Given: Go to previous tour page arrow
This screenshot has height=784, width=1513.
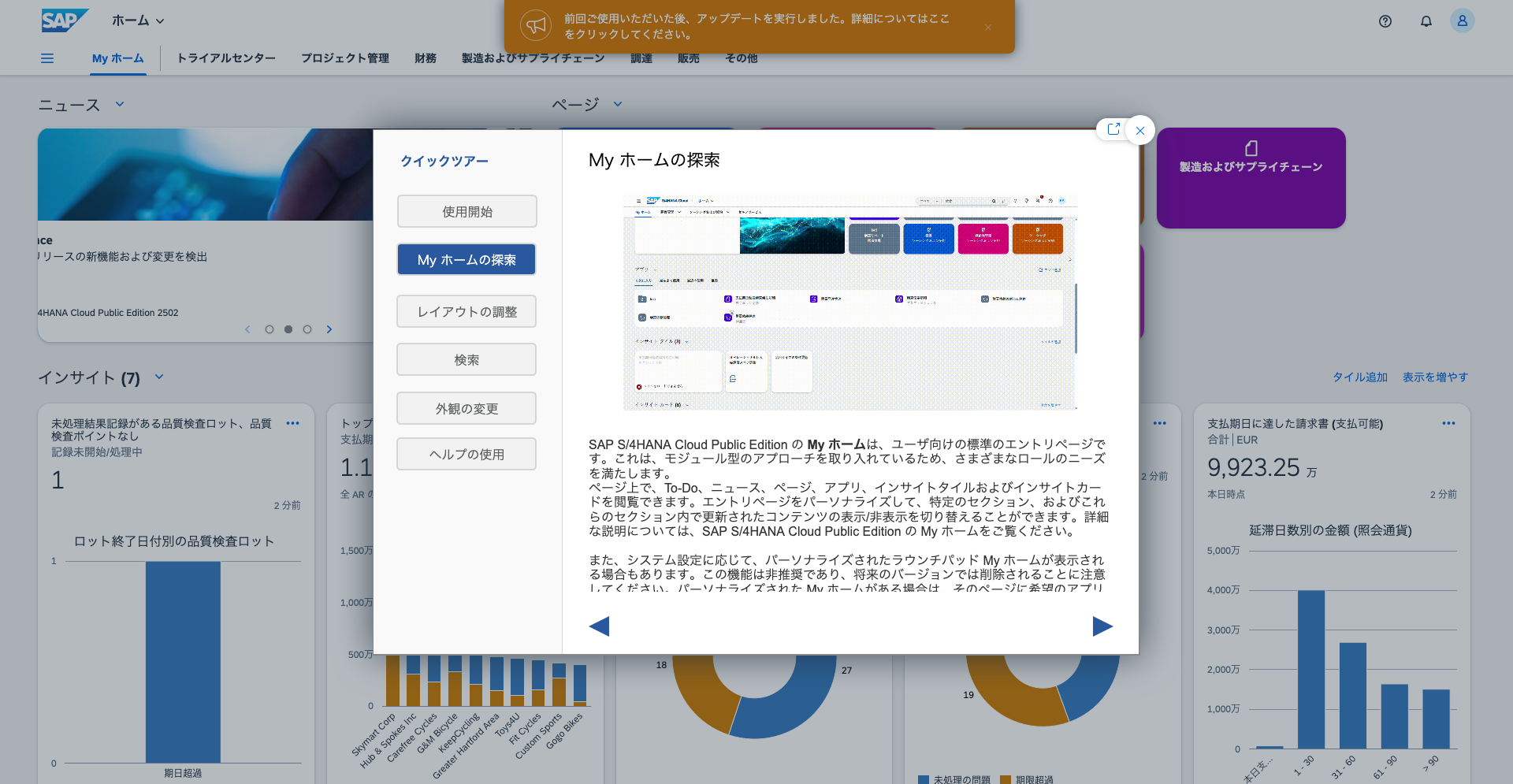Looking at the screenshot, I should tap(599, 626).
